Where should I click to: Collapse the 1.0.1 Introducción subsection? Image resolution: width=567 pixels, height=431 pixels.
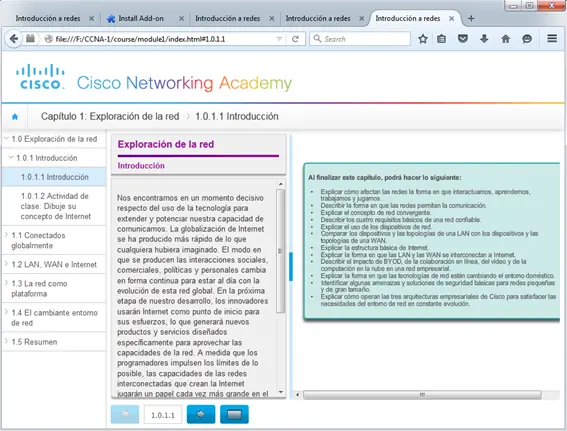click(x=11, y=157)
